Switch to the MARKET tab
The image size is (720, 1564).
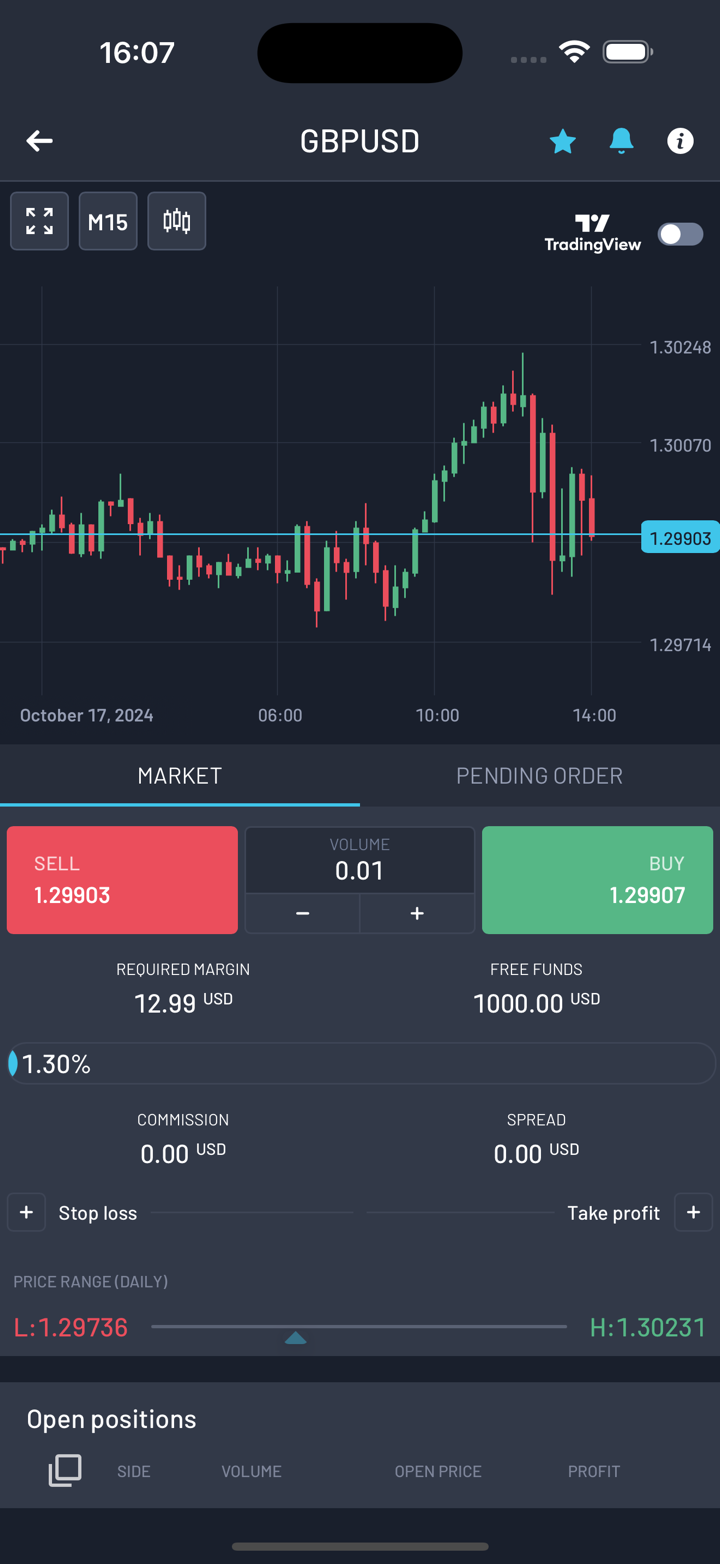[x=180, y=776]
